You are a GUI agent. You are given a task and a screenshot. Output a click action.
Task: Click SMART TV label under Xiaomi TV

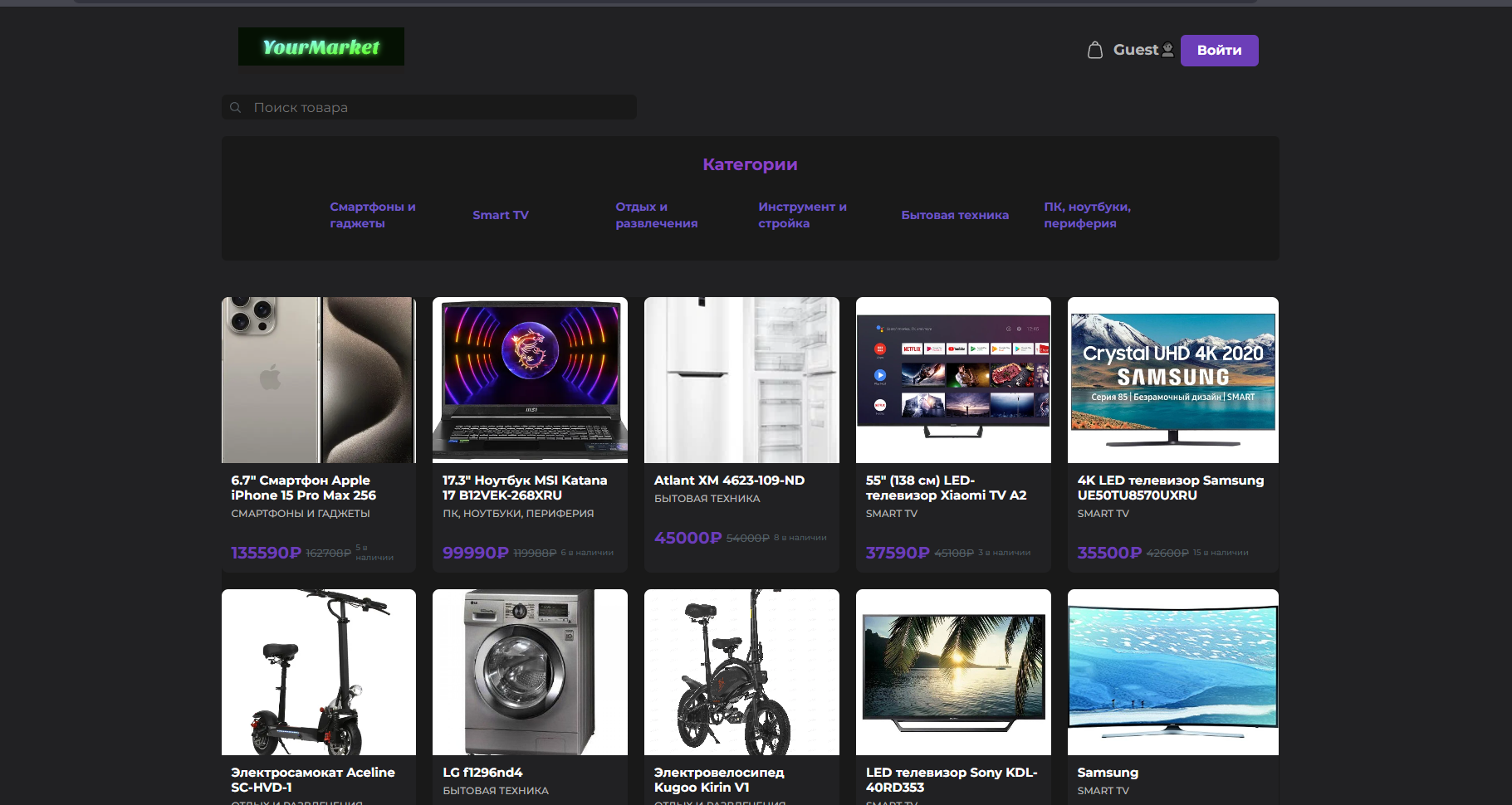click(x=892, y=514)
